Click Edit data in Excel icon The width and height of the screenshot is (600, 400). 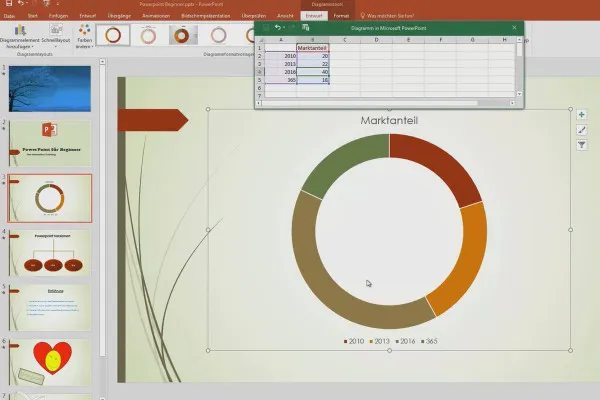click(x=305, y=28)
